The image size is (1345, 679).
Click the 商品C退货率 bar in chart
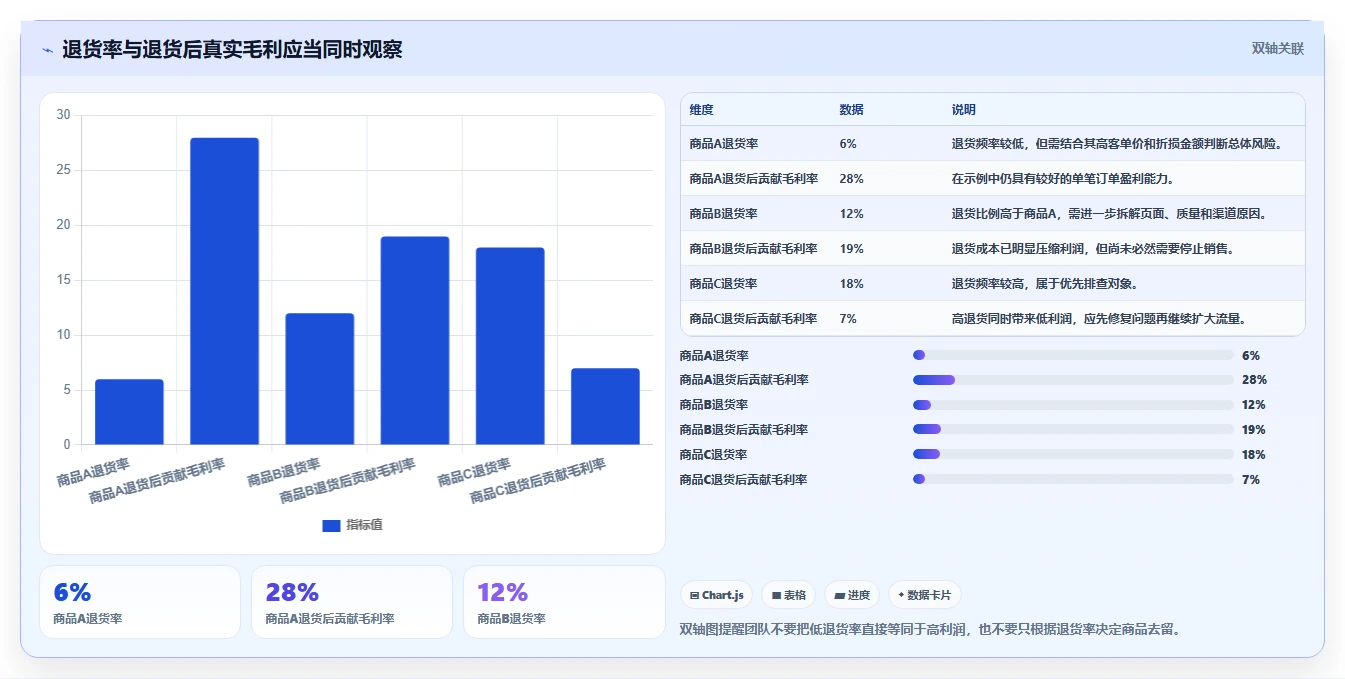[x=510, y=346]
